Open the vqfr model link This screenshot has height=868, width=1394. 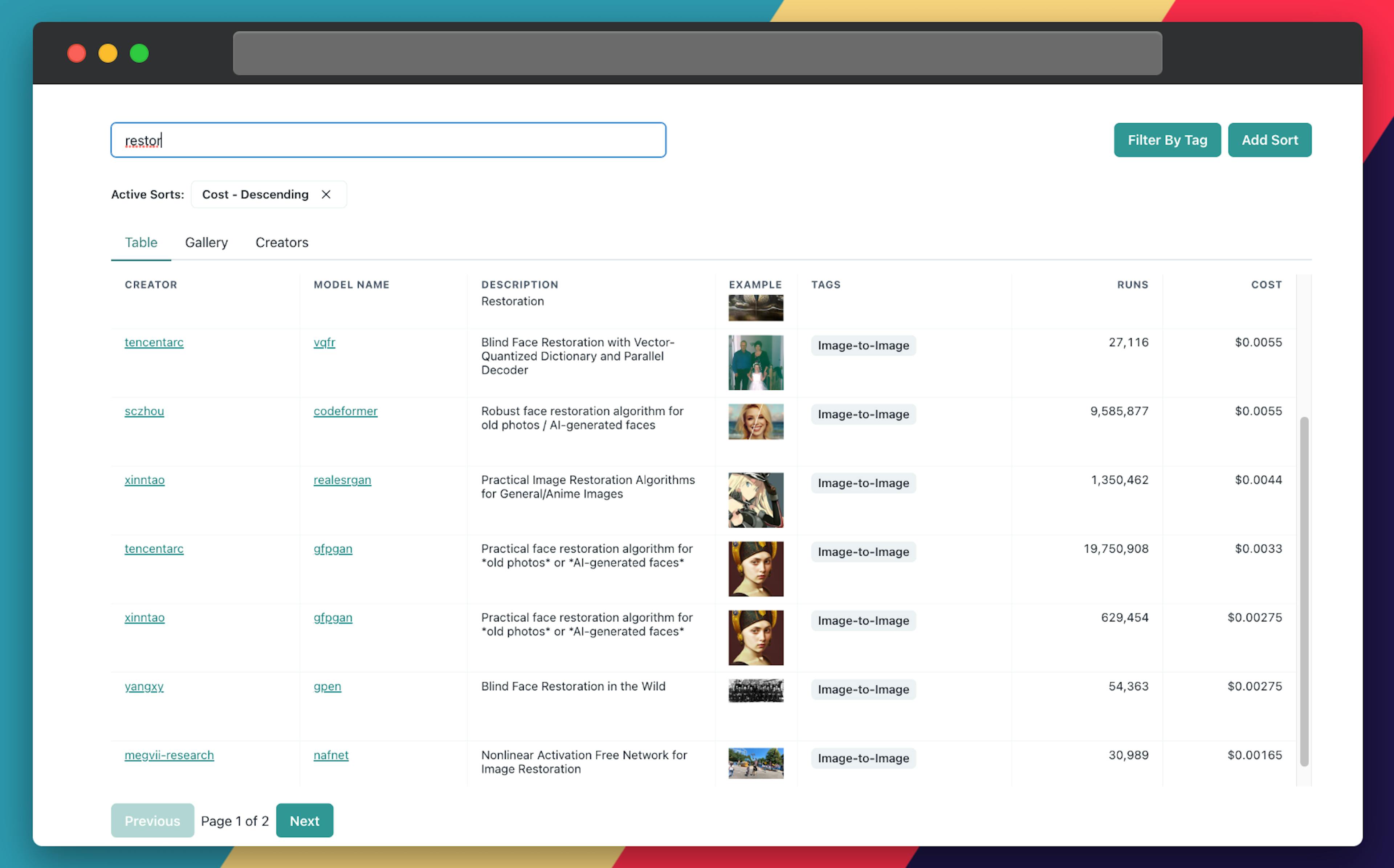(325, 342)
